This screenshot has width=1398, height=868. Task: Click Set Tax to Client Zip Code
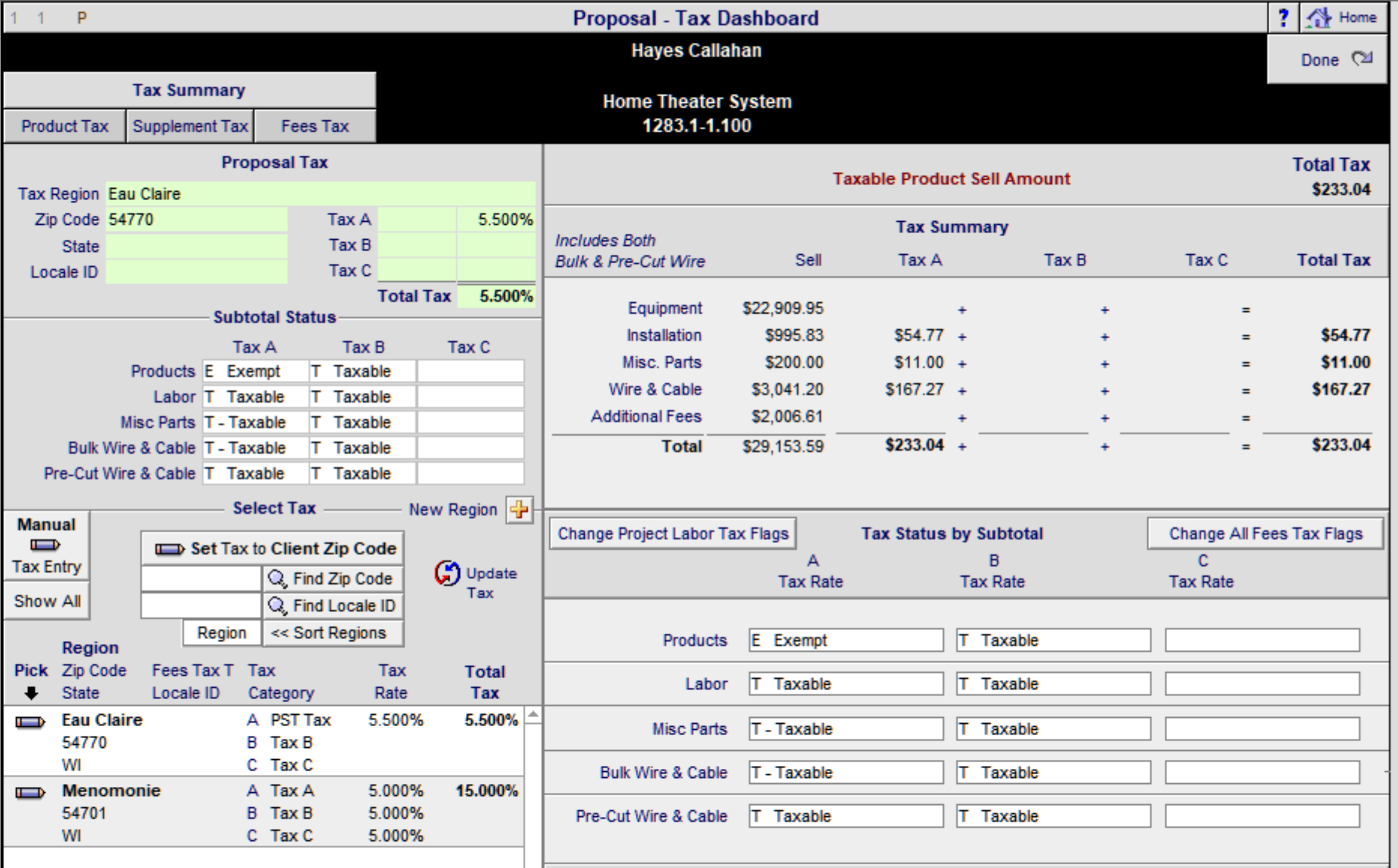pos(272,548)
